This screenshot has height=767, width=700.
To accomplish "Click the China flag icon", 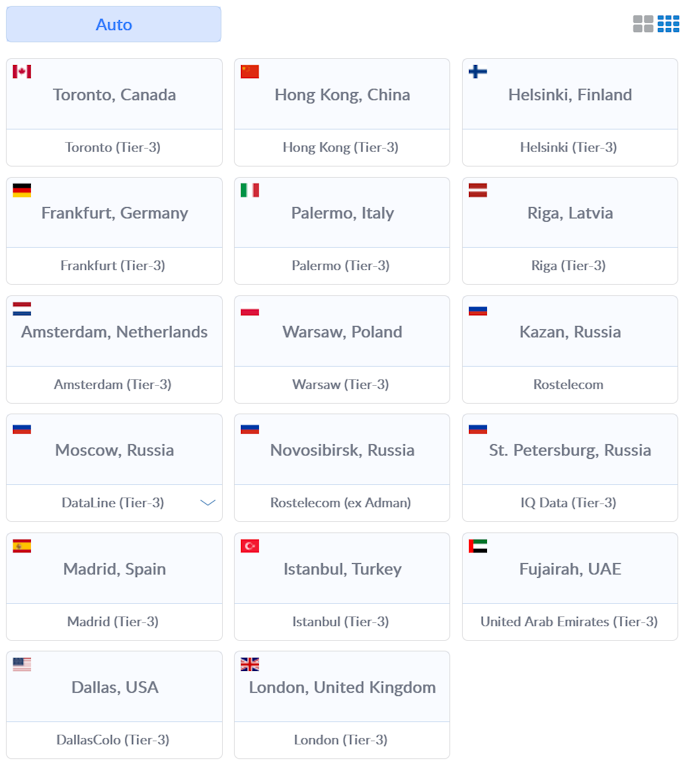I will point(250,71).
